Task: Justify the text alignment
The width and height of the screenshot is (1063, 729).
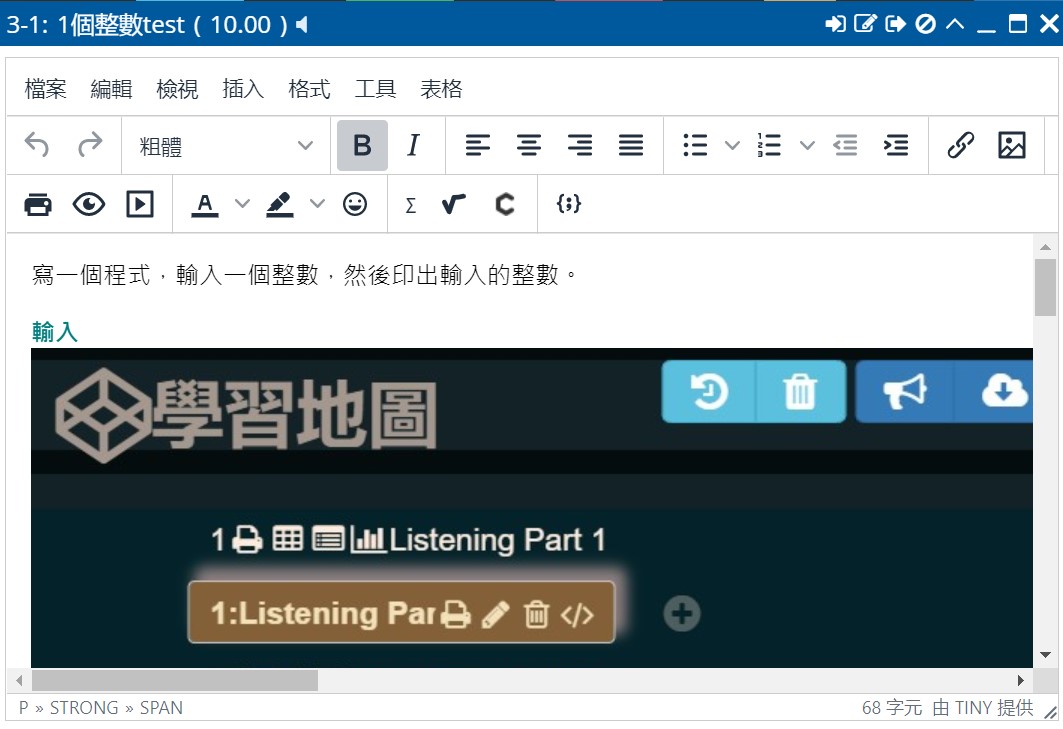Action: coord(631,145)
